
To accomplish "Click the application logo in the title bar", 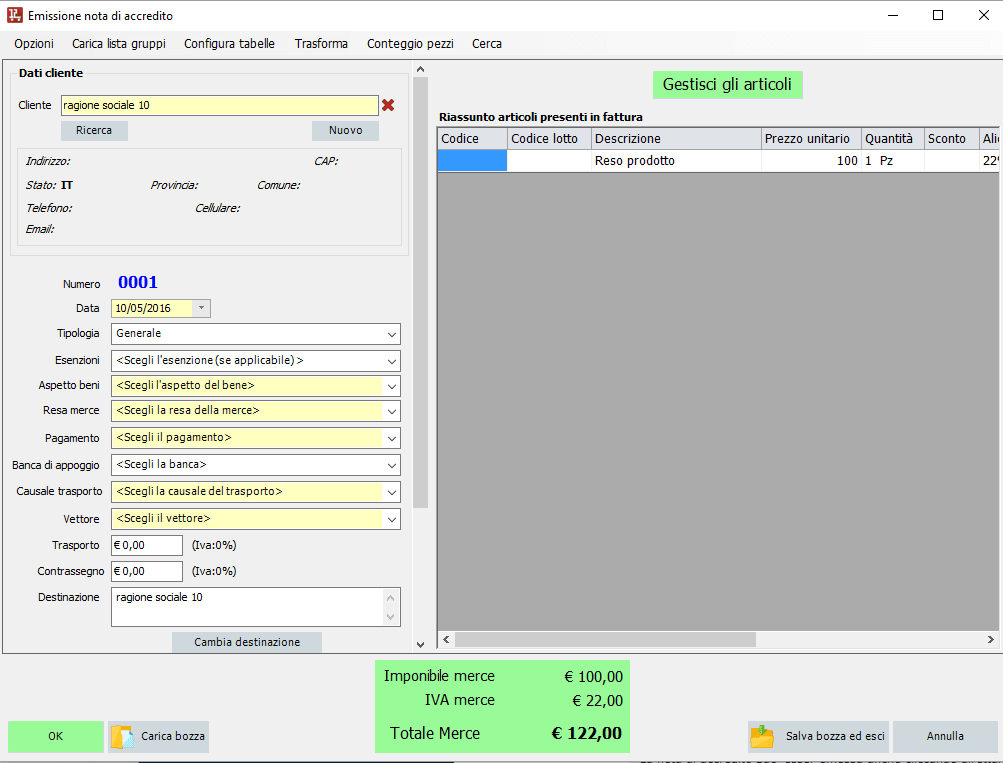I will tap(13, 16).
